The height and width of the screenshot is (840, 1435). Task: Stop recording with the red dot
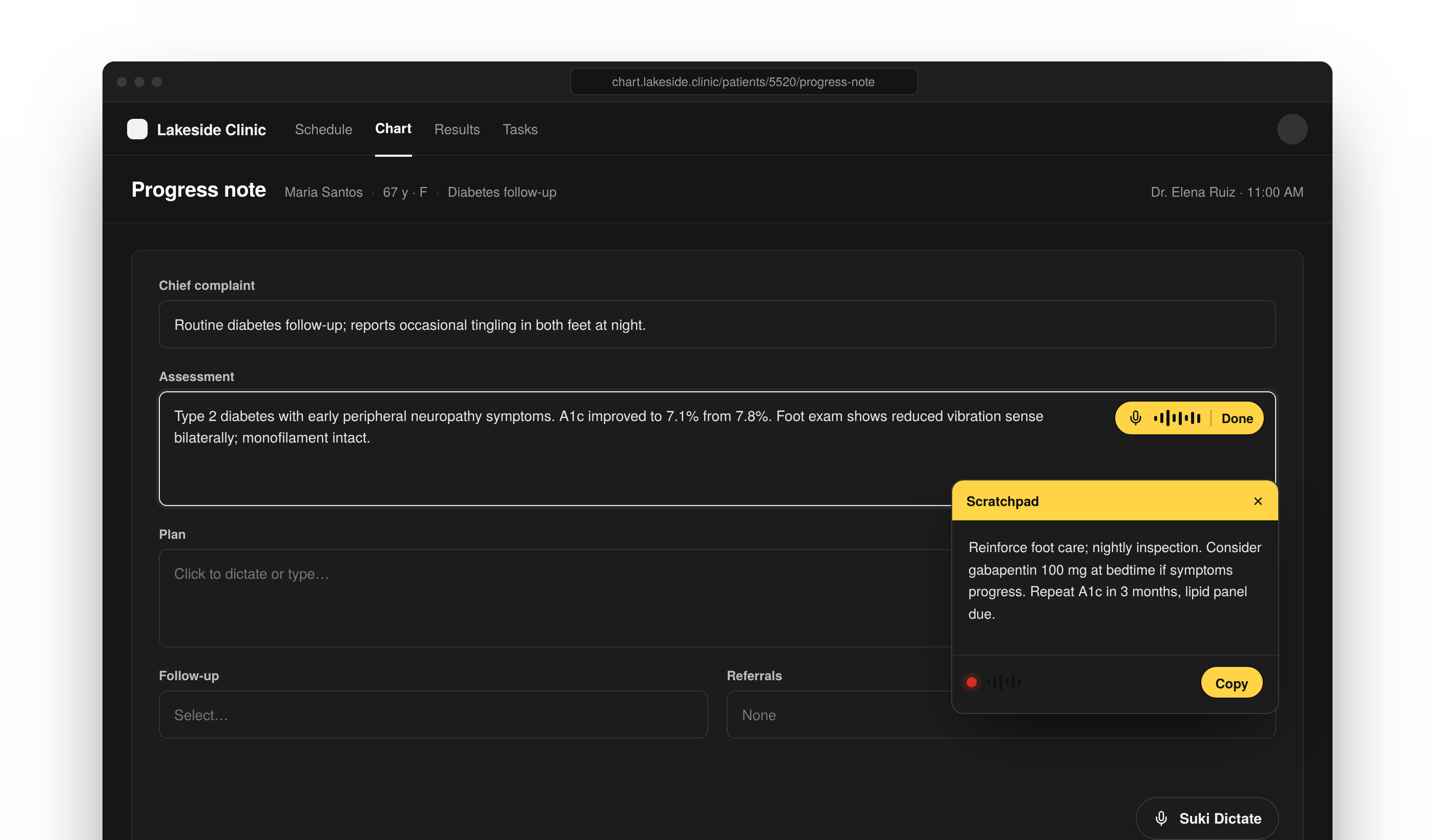click(x=972, y=682)
